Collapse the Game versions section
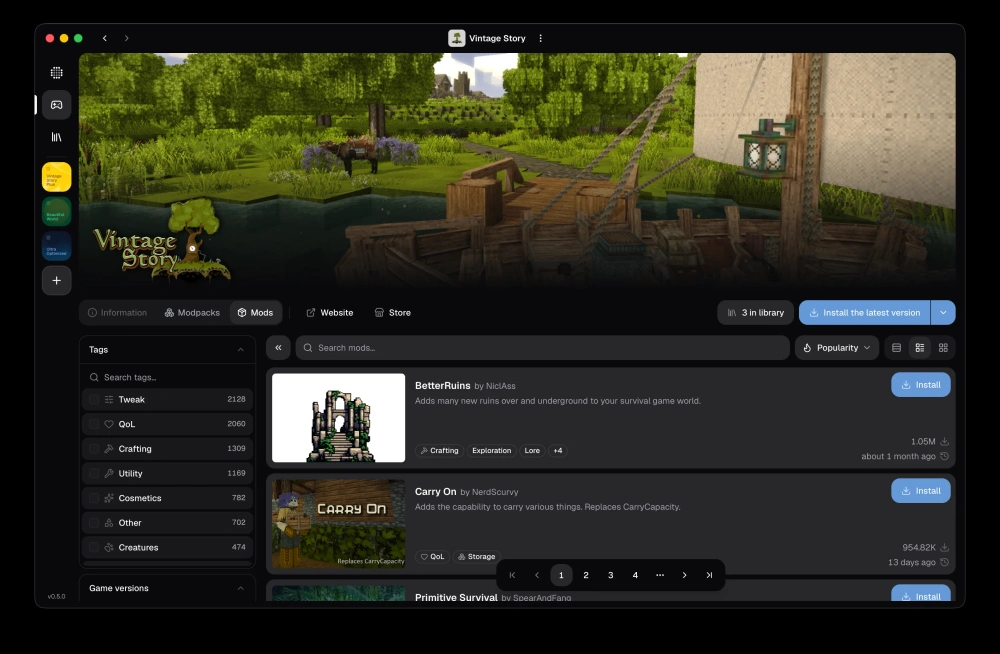Screen dimensions: 1000x654 (240, 588)
